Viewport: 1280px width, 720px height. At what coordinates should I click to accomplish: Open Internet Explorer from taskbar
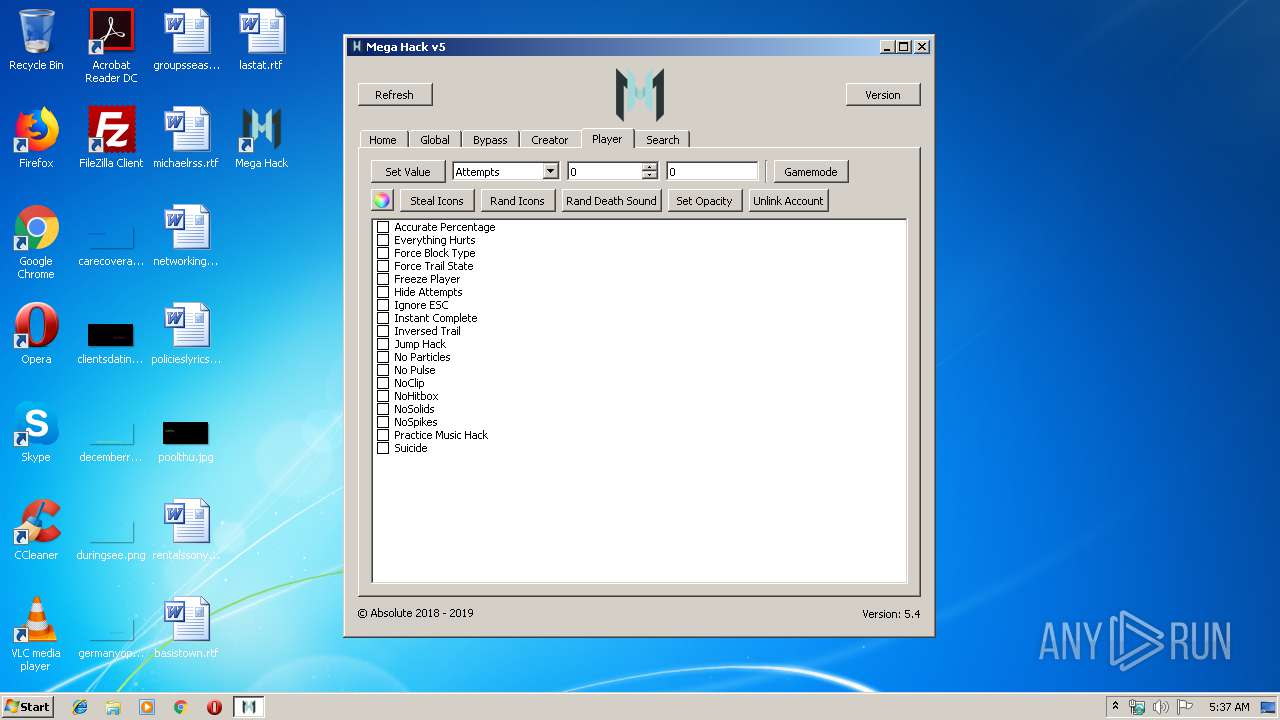pyautogui.click(x=80, y=707)
